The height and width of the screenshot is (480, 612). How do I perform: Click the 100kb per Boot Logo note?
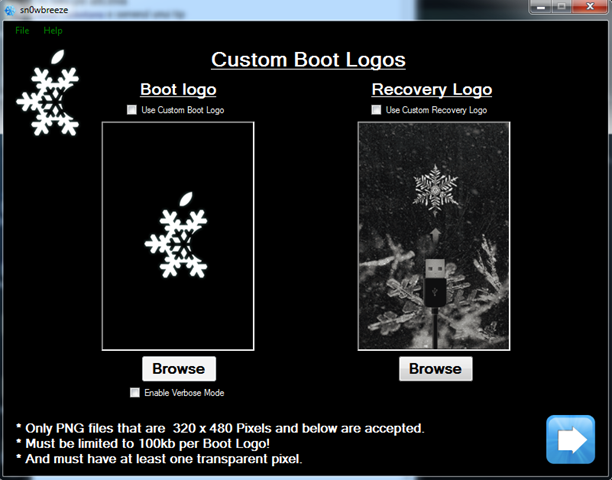(143, 444)
